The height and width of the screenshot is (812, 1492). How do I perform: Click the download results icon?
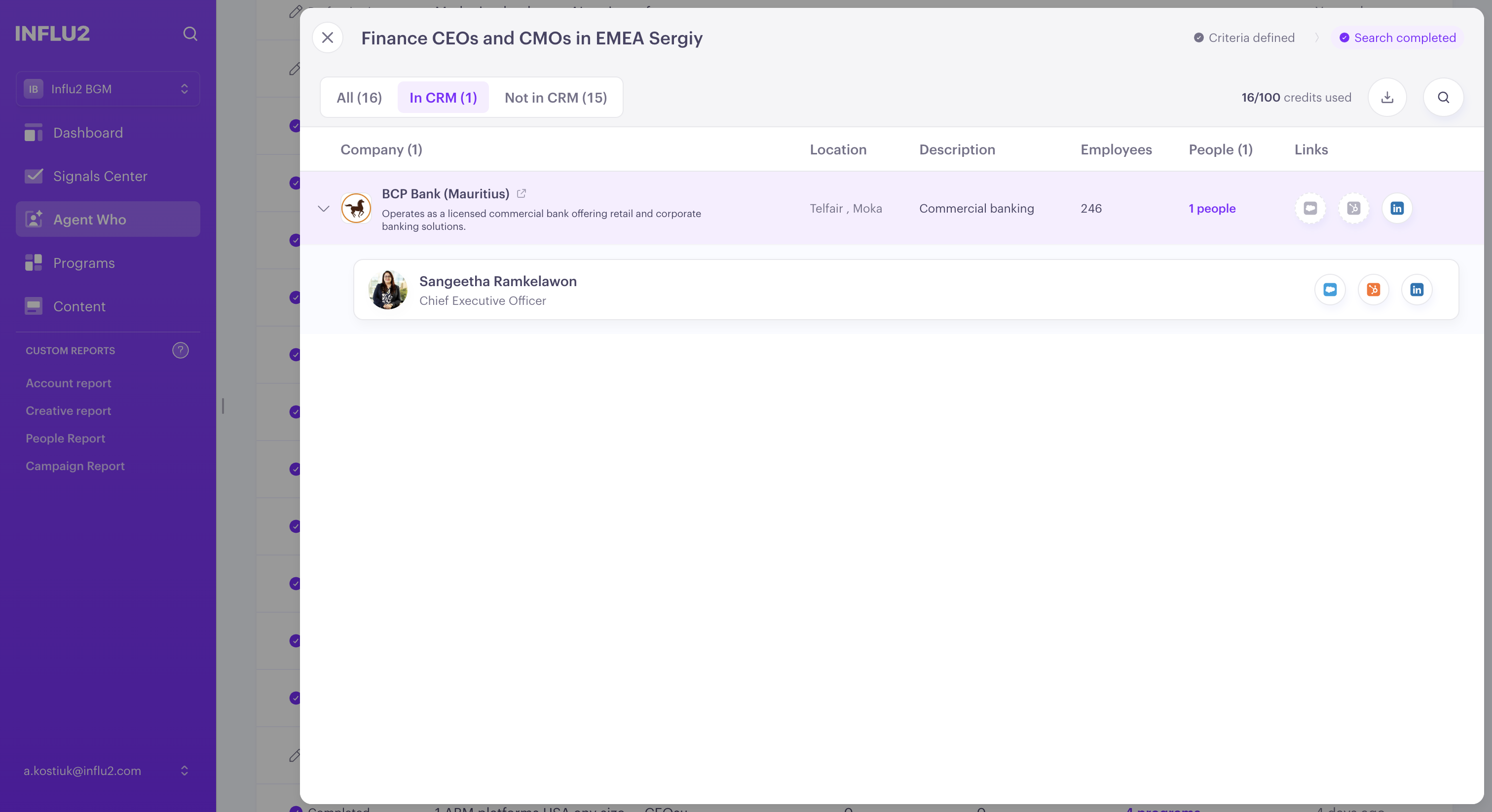tap(1387, 97)
